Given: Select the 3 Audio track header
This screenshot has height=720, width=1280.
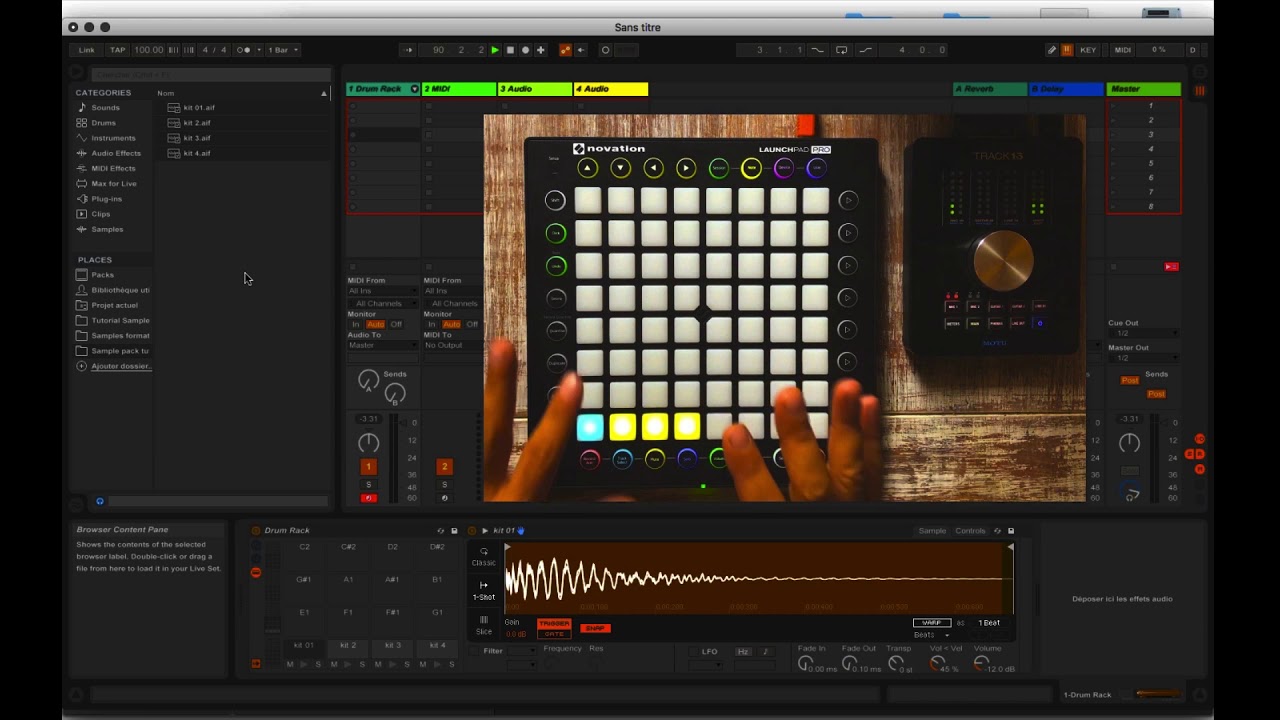Looking at the screenshot, I should 535,89.
